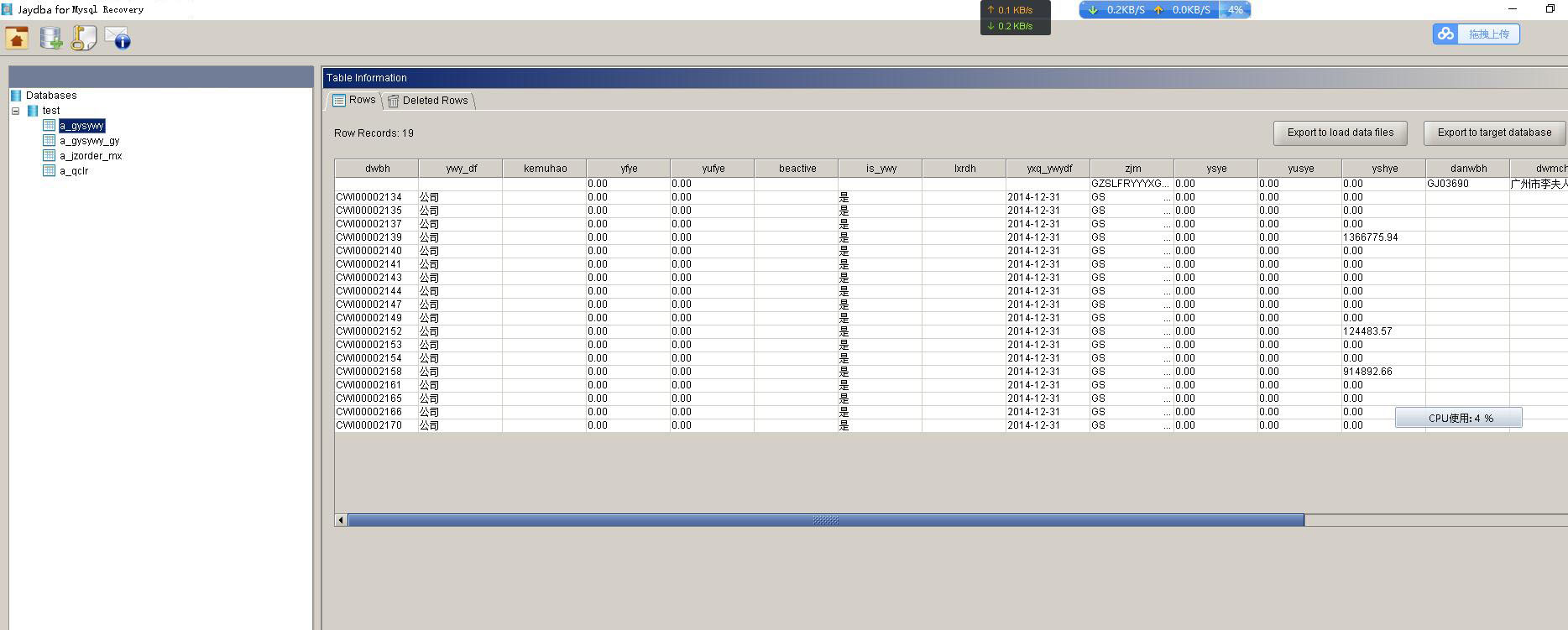Click the key toolbar icon

pyautogui.click(x=84, y=38)
